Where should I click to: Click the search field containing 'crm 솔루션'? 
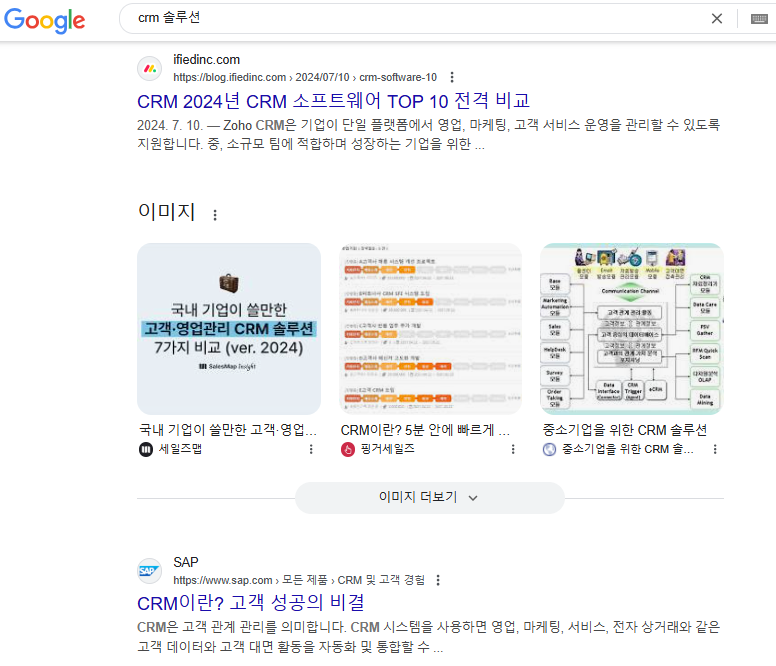416,18
